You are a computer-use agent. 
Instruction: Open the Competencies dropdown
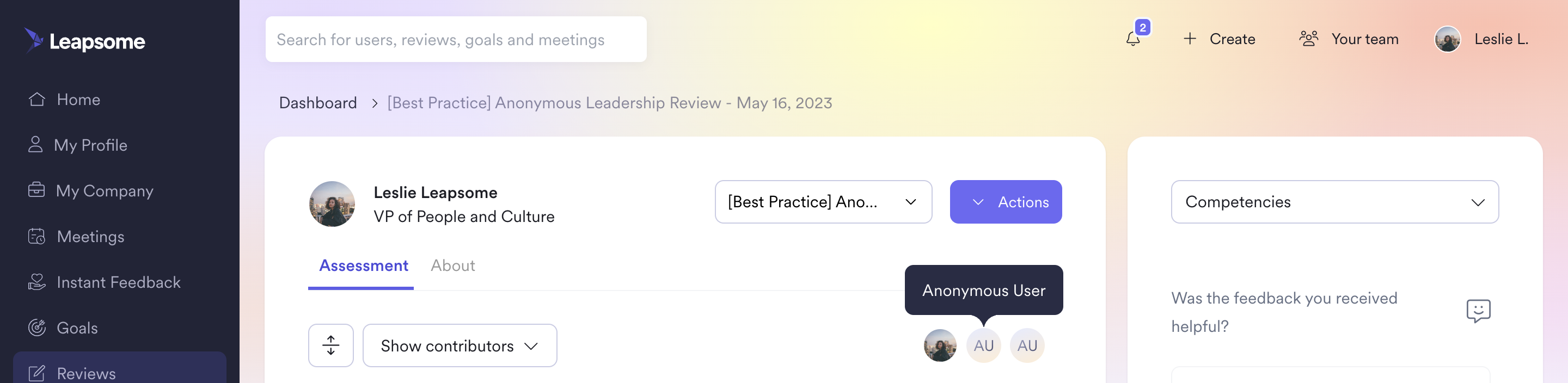(1334, 202)
